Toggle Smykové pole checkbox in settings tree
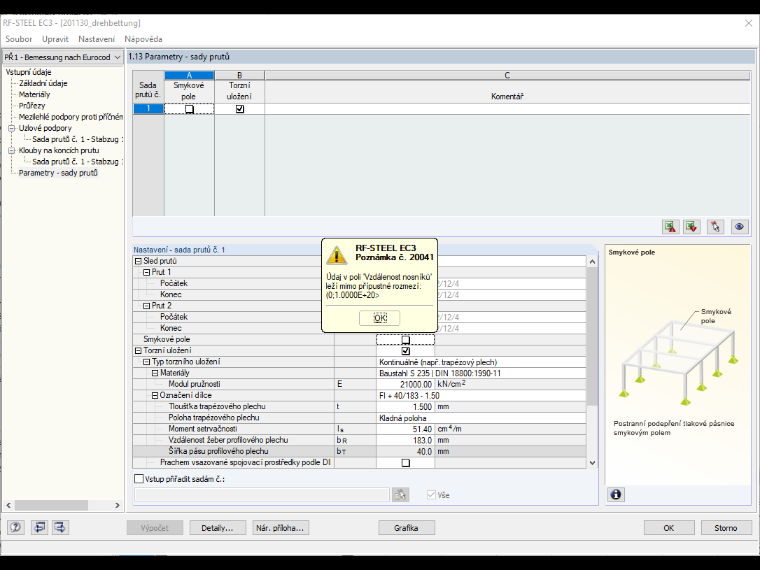The image size is (760, 570). [406, 340]
